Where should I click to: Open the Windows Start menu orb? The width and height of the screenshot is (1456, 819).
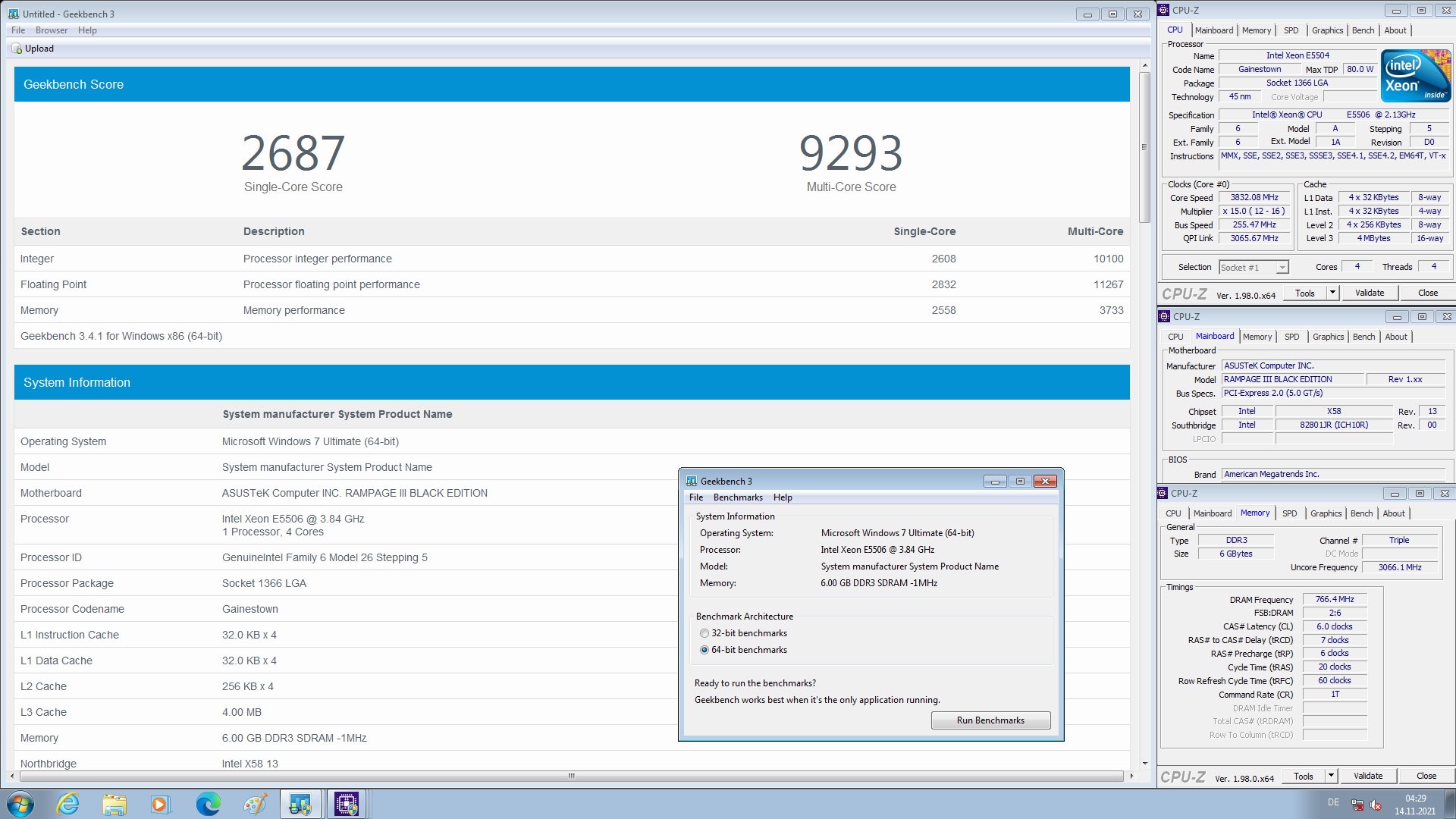click(20, 804)
